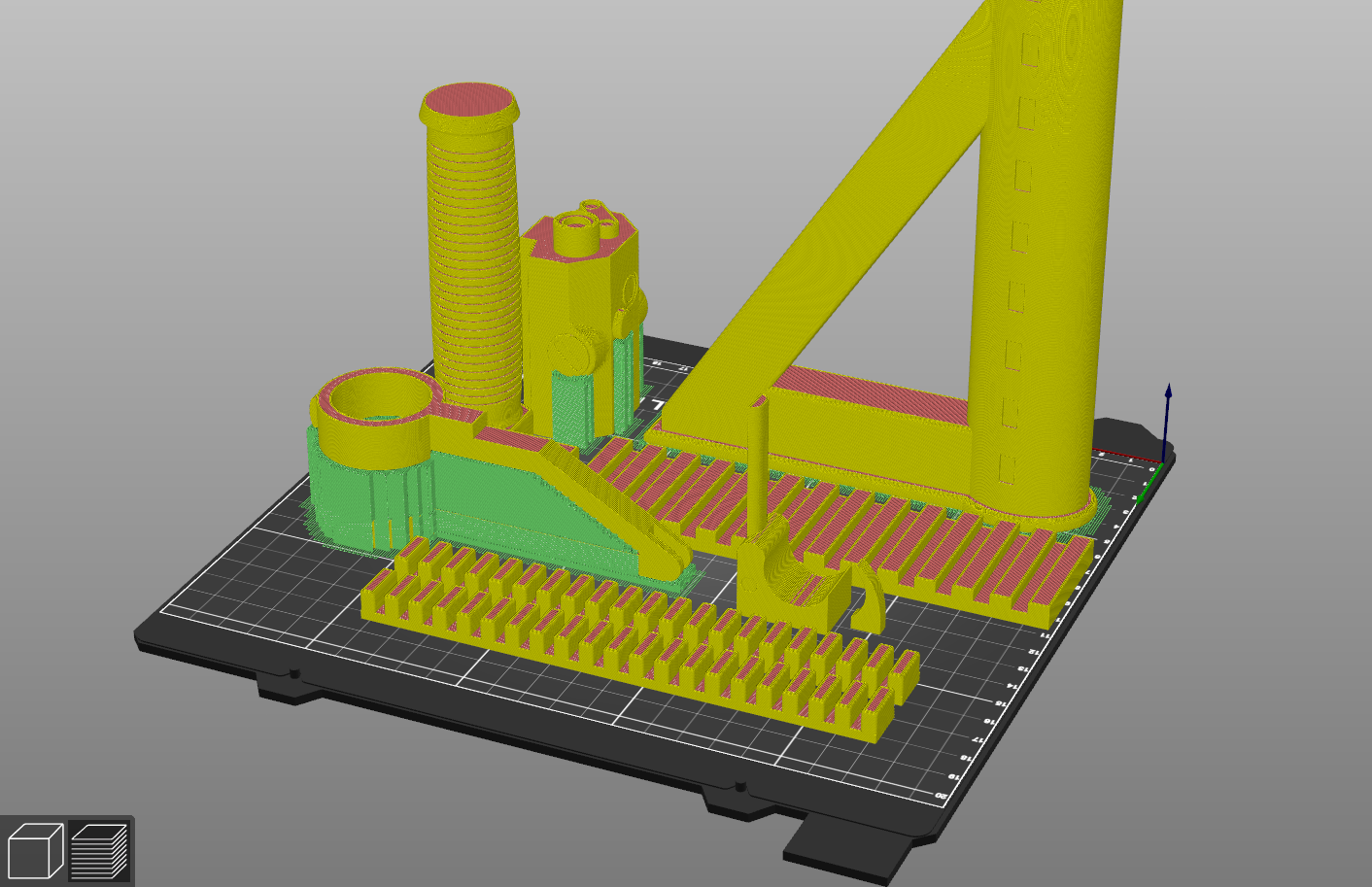Switch to the 3D editor cube view
1372x887 pixels.
click(35, 851)
